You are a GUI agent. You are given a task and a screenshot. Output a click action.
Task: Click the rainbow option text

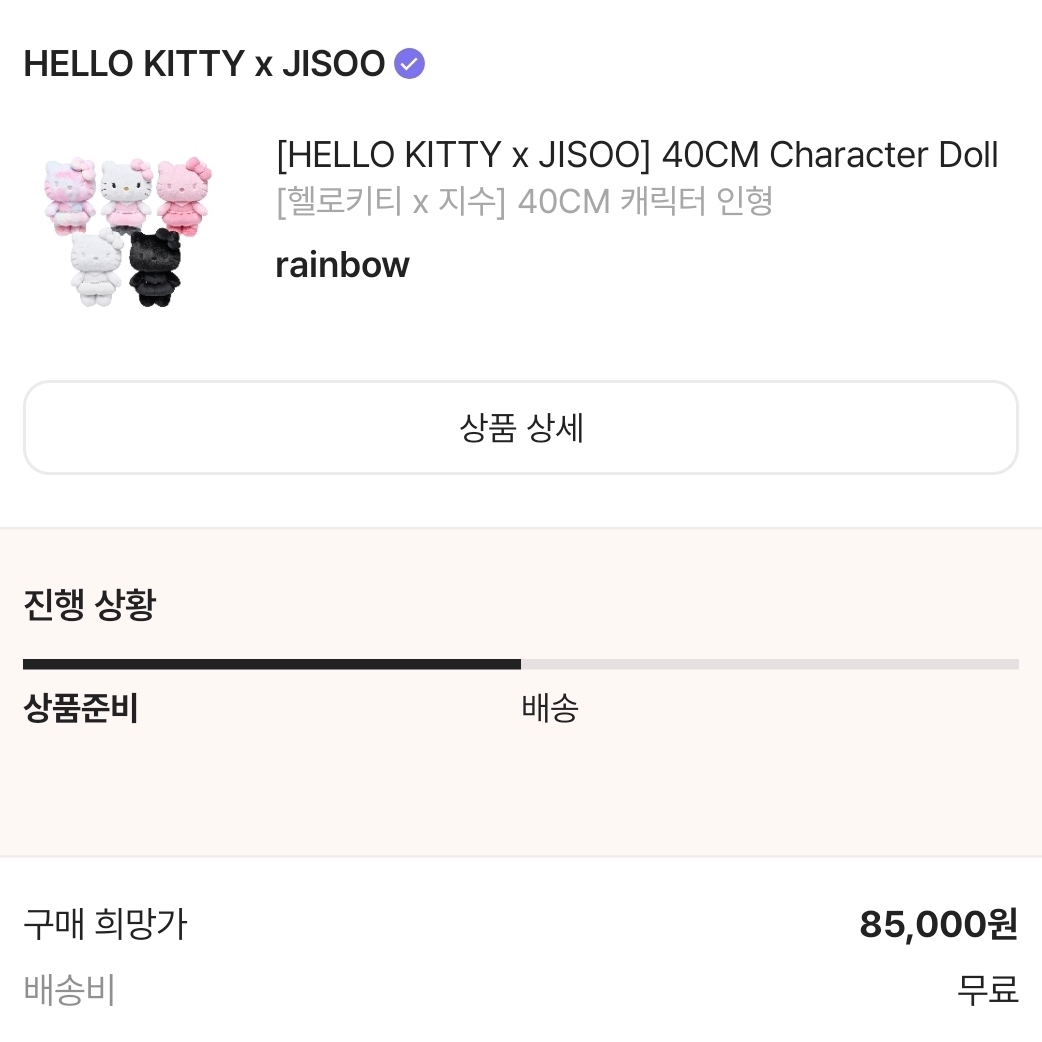click(x=342, y=265)
